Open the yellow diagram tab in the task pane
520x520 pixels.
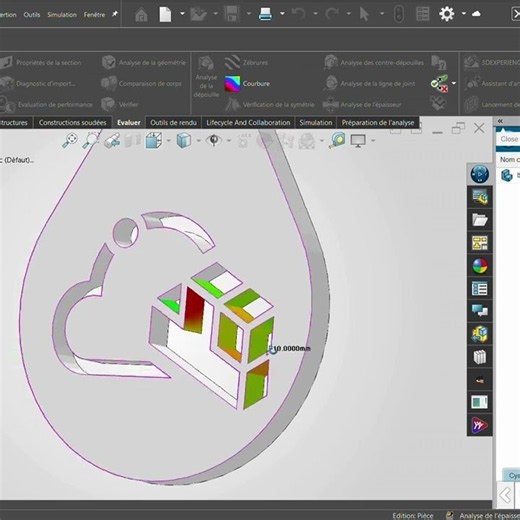point(480,243)
